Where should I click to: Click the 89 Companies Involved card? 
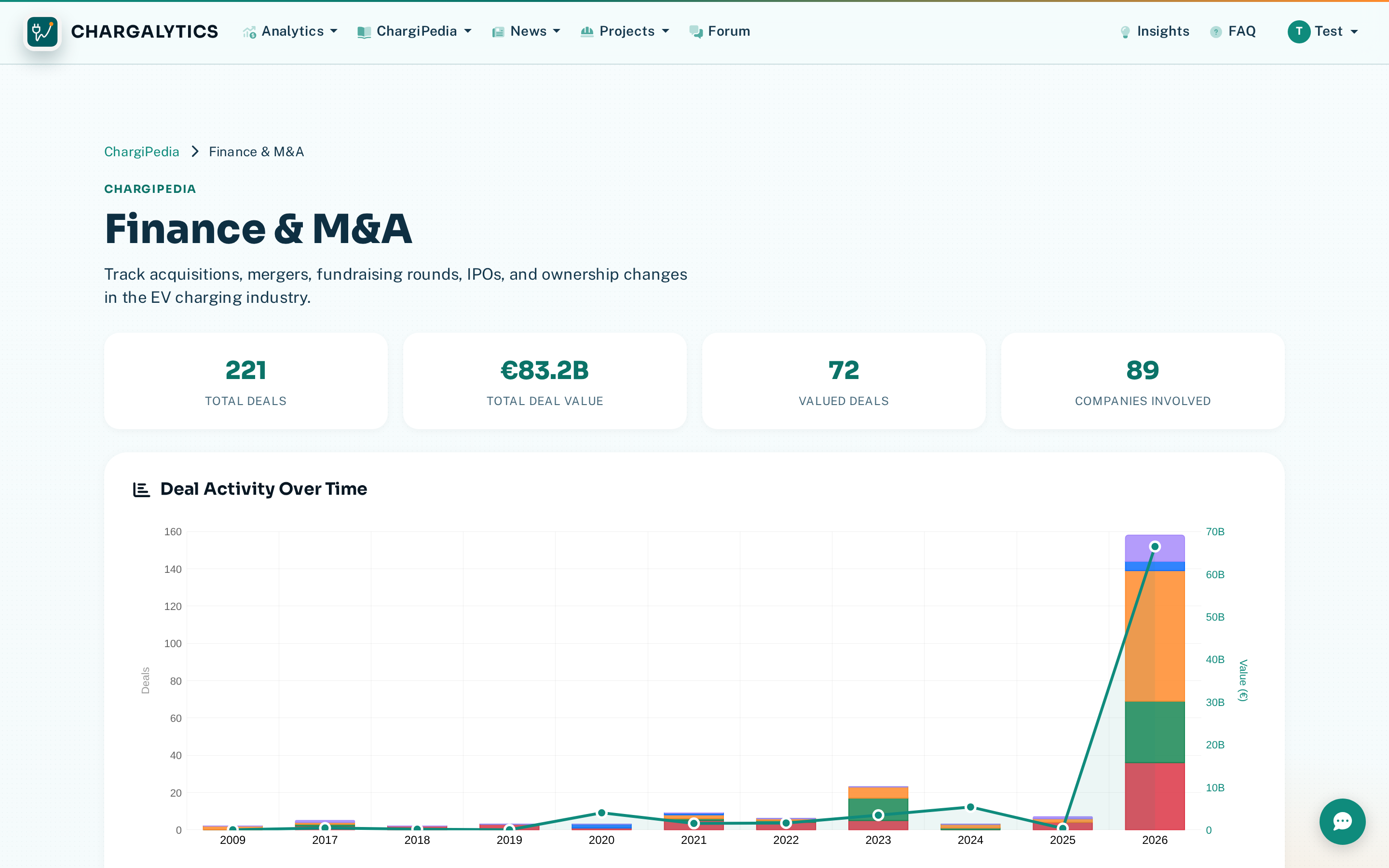1143,381
